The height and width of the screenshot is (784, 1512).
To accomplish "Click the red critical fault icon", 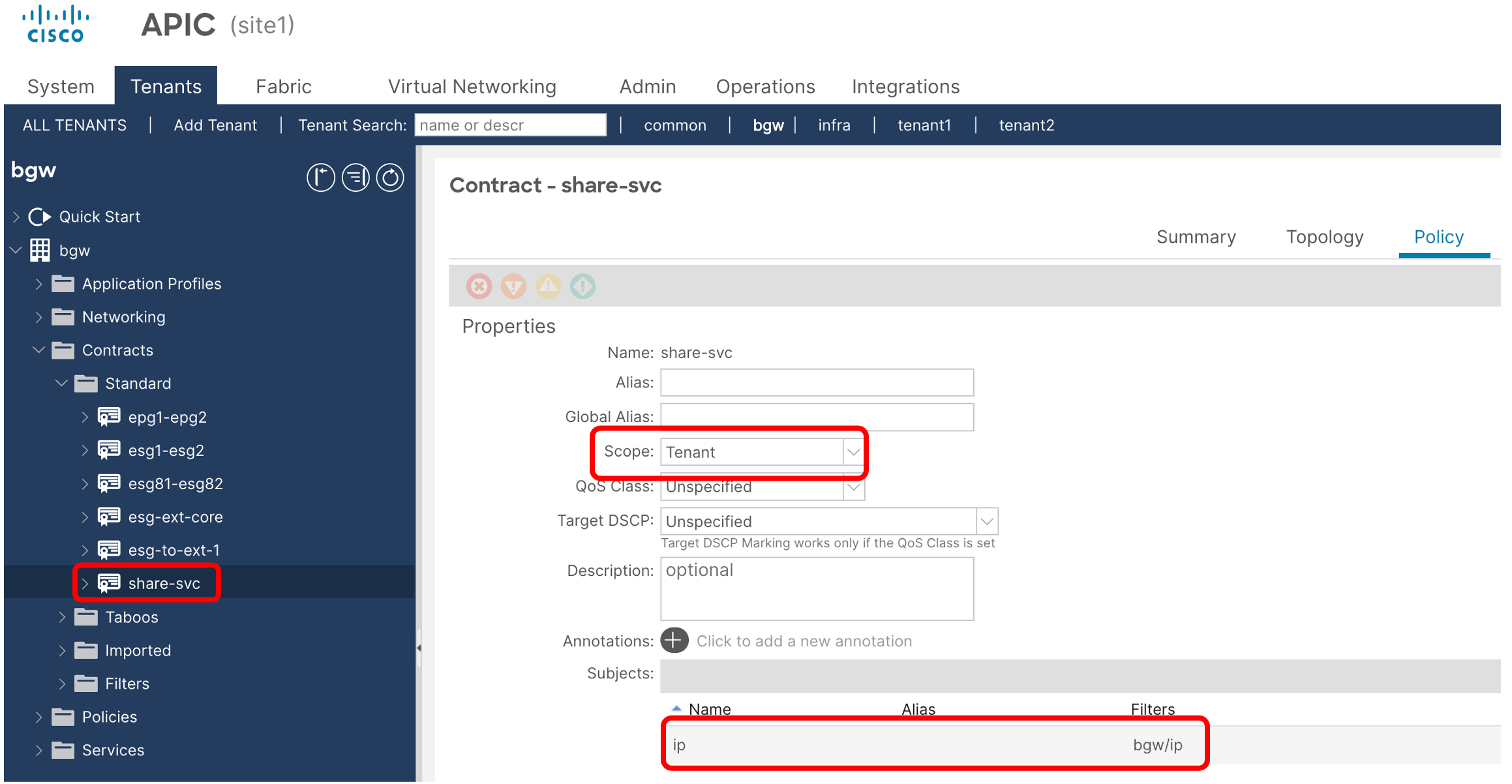I will coord(479,286).
